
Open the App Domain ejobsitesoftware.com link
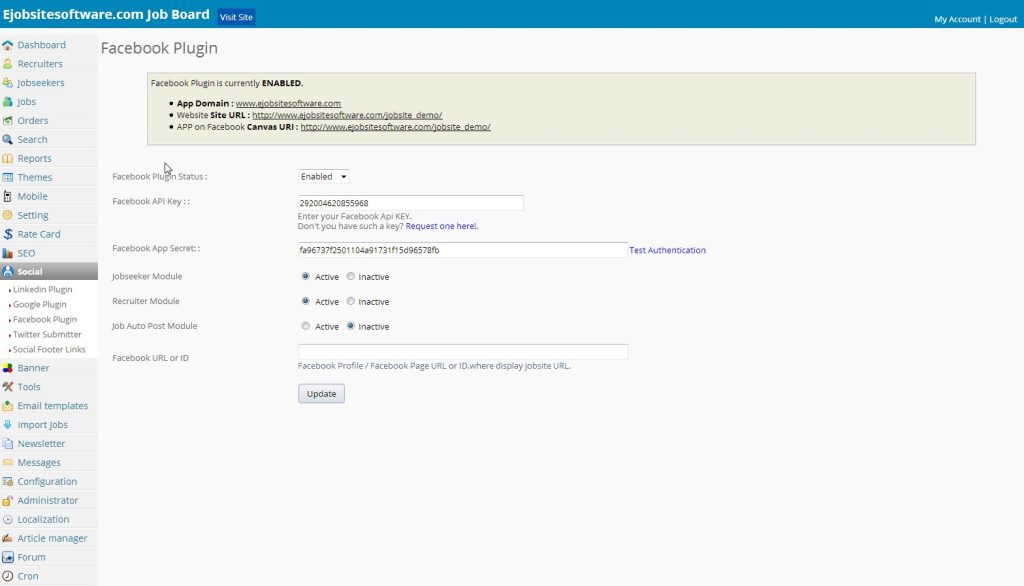click(288, 103)
